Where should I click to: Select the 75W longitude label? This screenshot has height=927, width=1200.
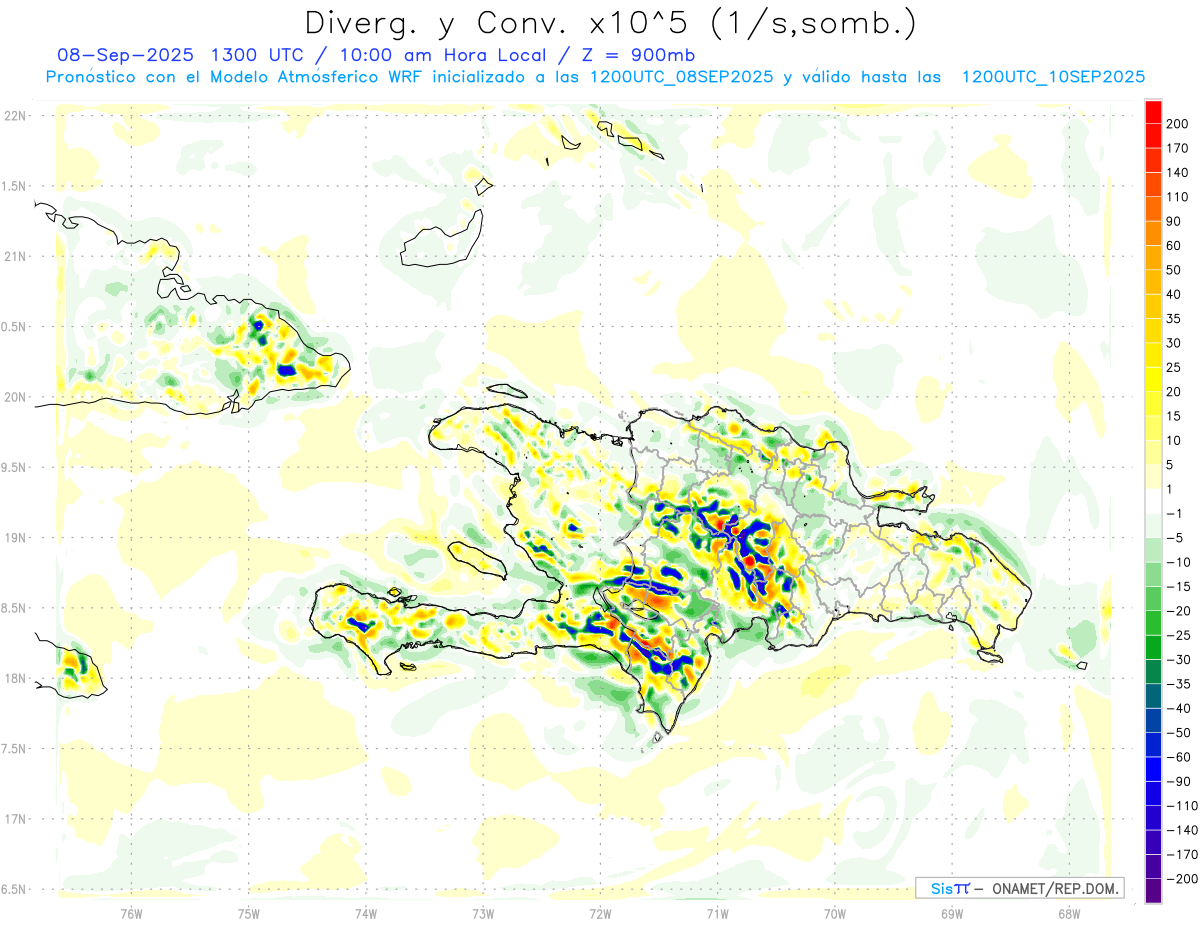click(249, 913)
